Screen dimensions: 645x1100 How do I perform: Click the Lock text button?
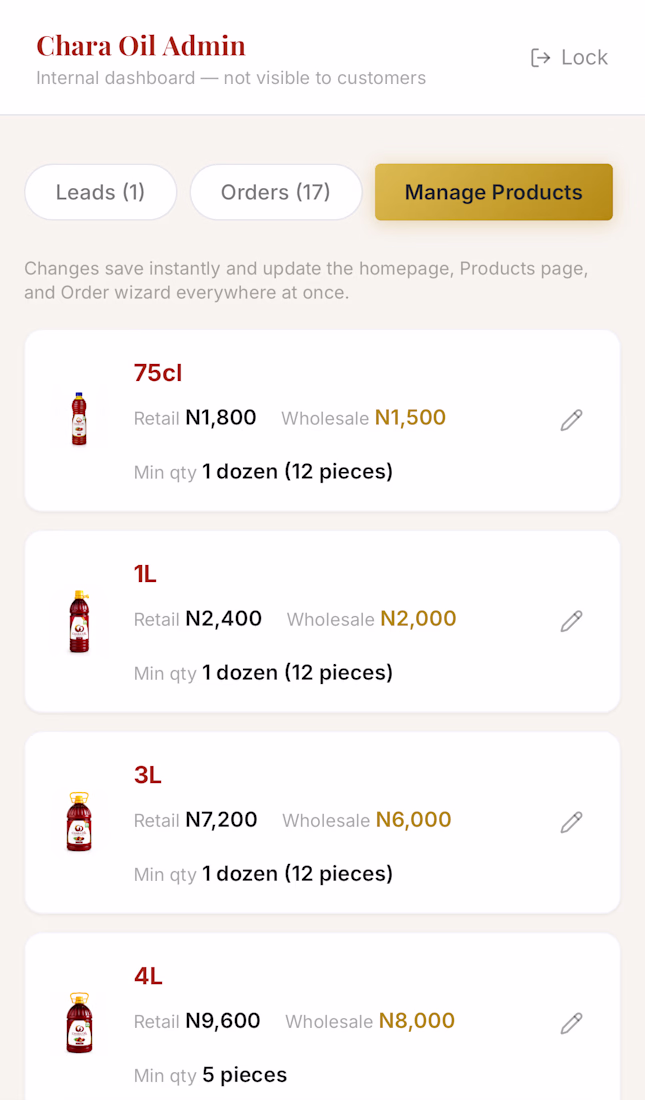coord(584,58)
